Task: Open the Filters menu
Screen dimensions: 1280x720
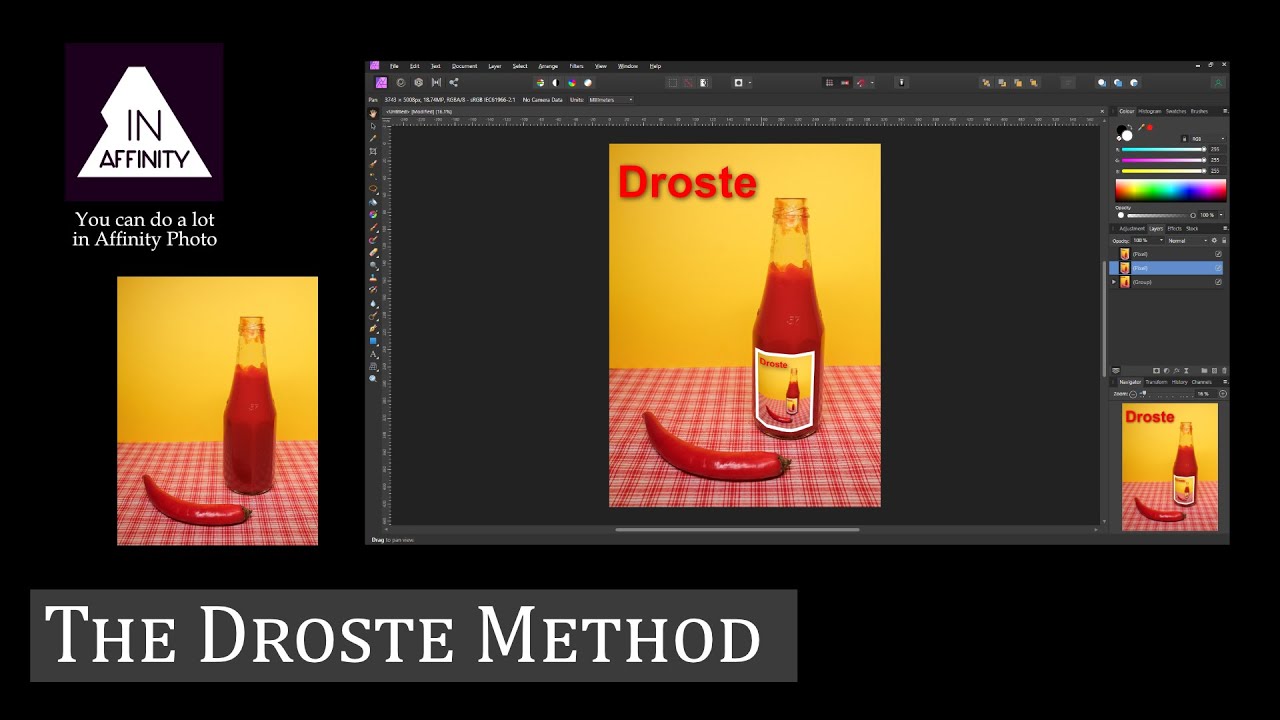Action: (576, 66)
